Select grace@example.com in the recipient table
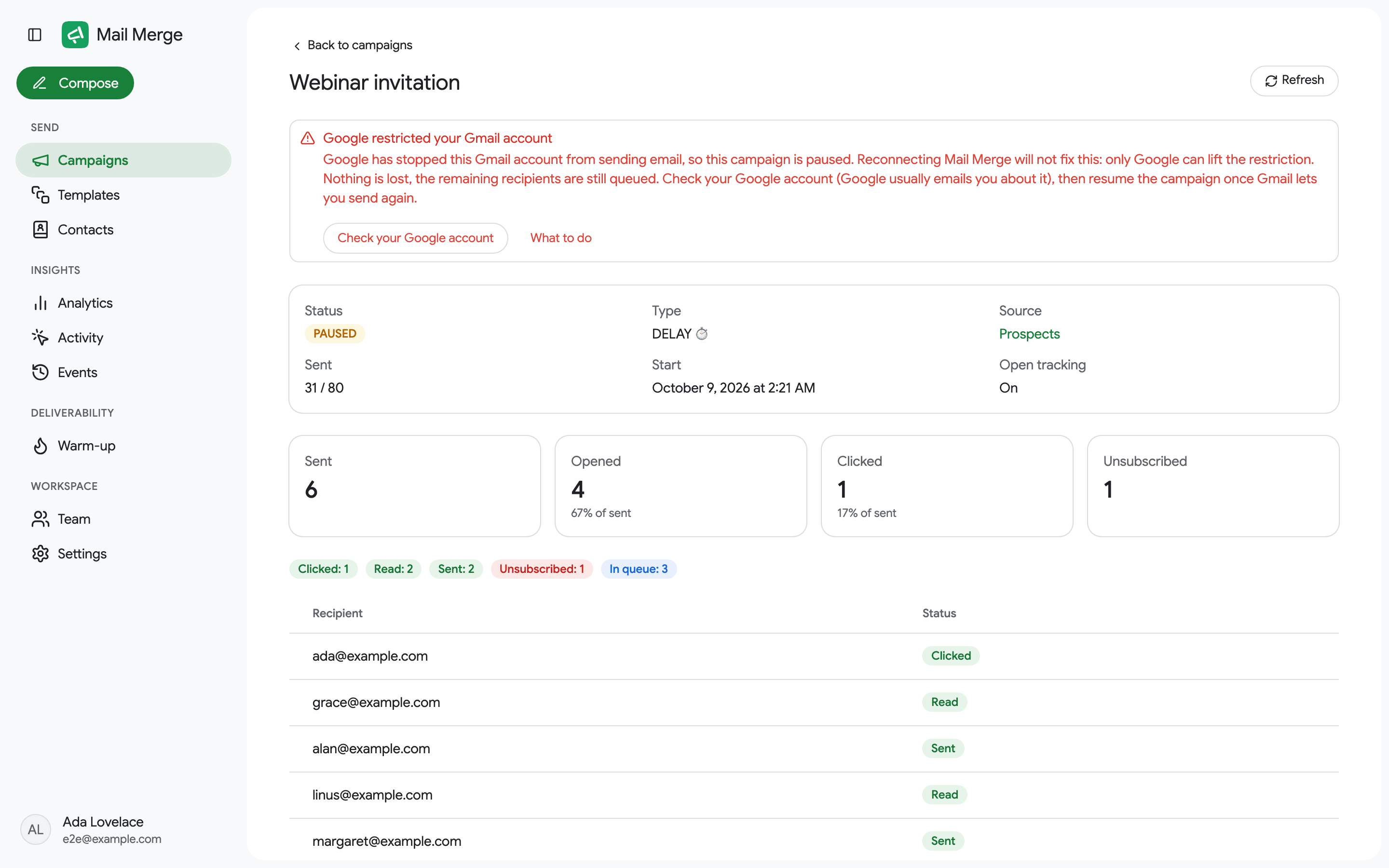Image resolution: width=1389 pixels, height=868 pixels. pos(814,703)
